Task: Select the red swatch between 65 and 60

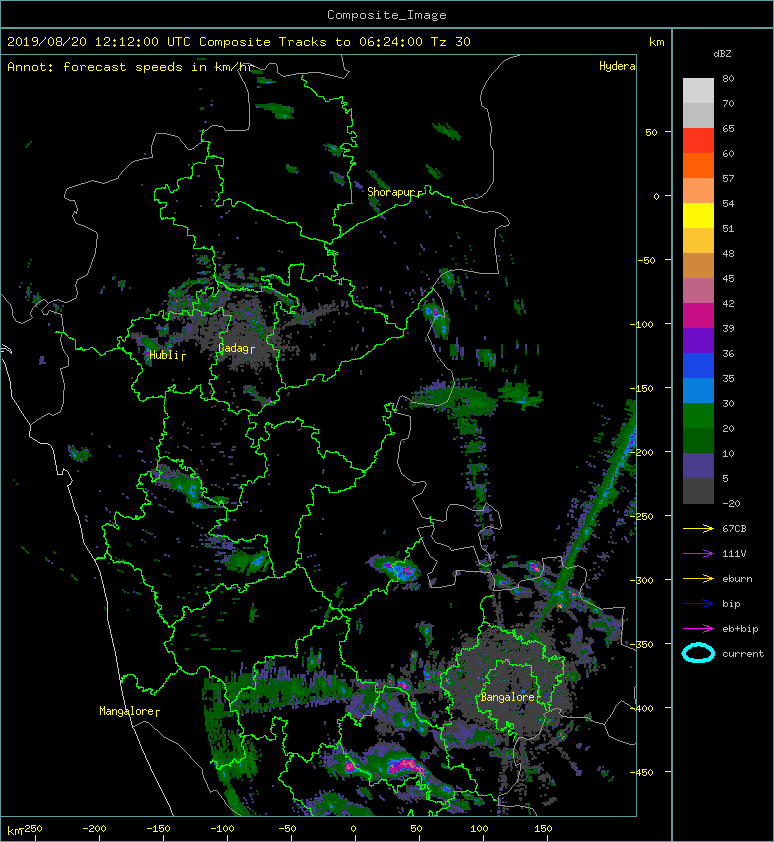Action: pos(698,141)
